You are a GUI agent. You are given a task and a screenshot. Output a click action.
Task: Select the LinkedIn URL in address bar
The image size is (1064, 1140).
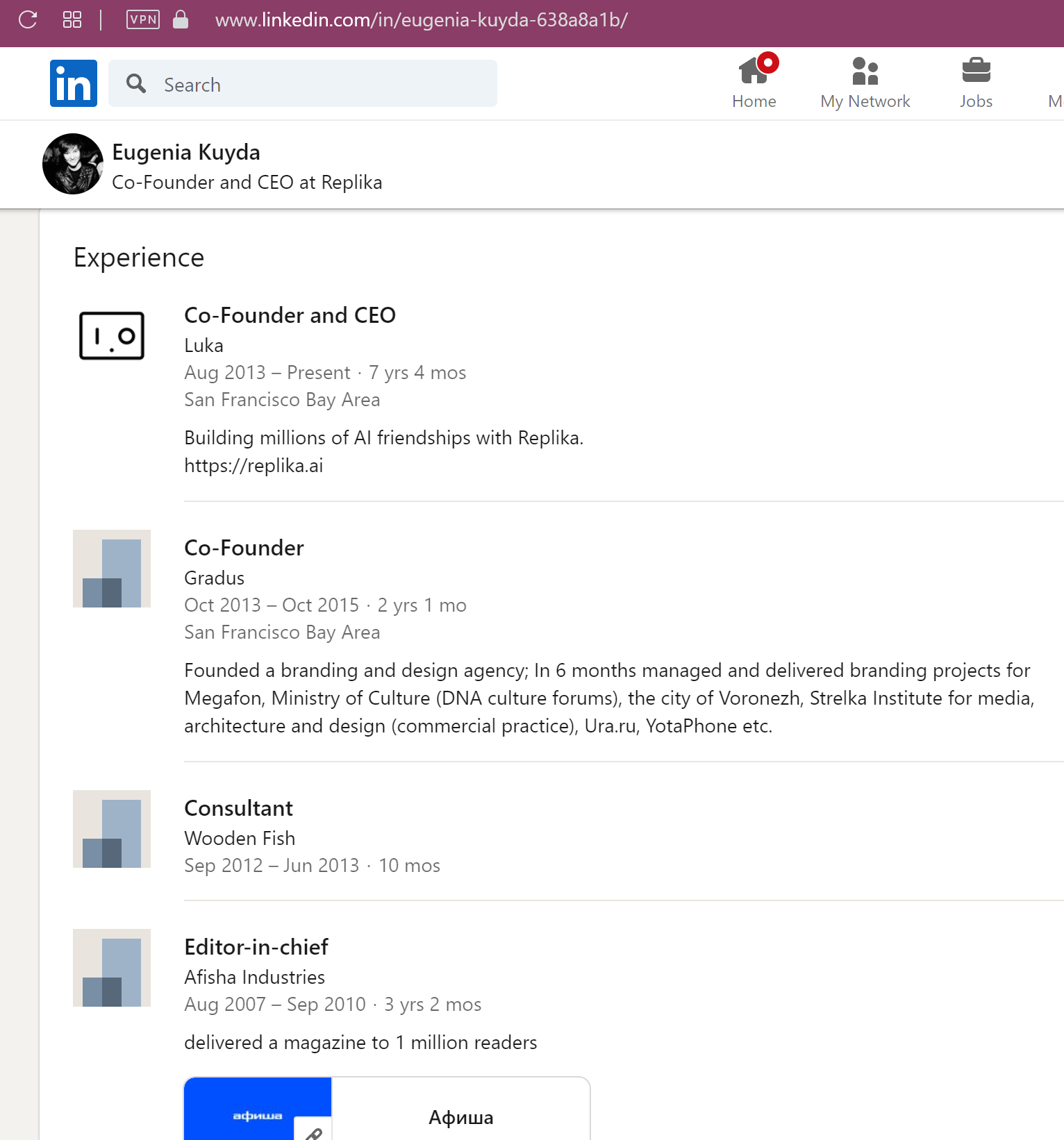pos(422,20)
